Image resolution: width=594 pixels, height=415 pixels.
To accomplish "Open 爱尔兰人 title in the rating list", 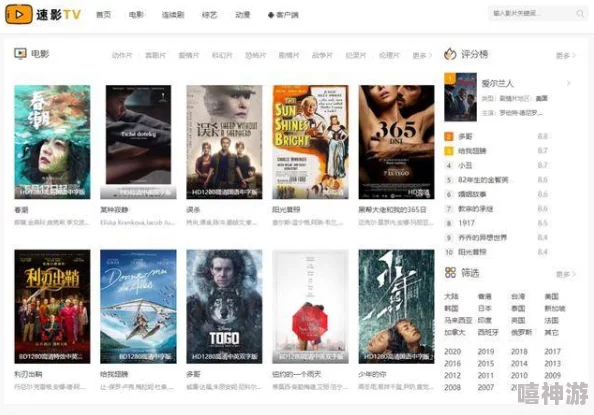I will click(497, 83).
